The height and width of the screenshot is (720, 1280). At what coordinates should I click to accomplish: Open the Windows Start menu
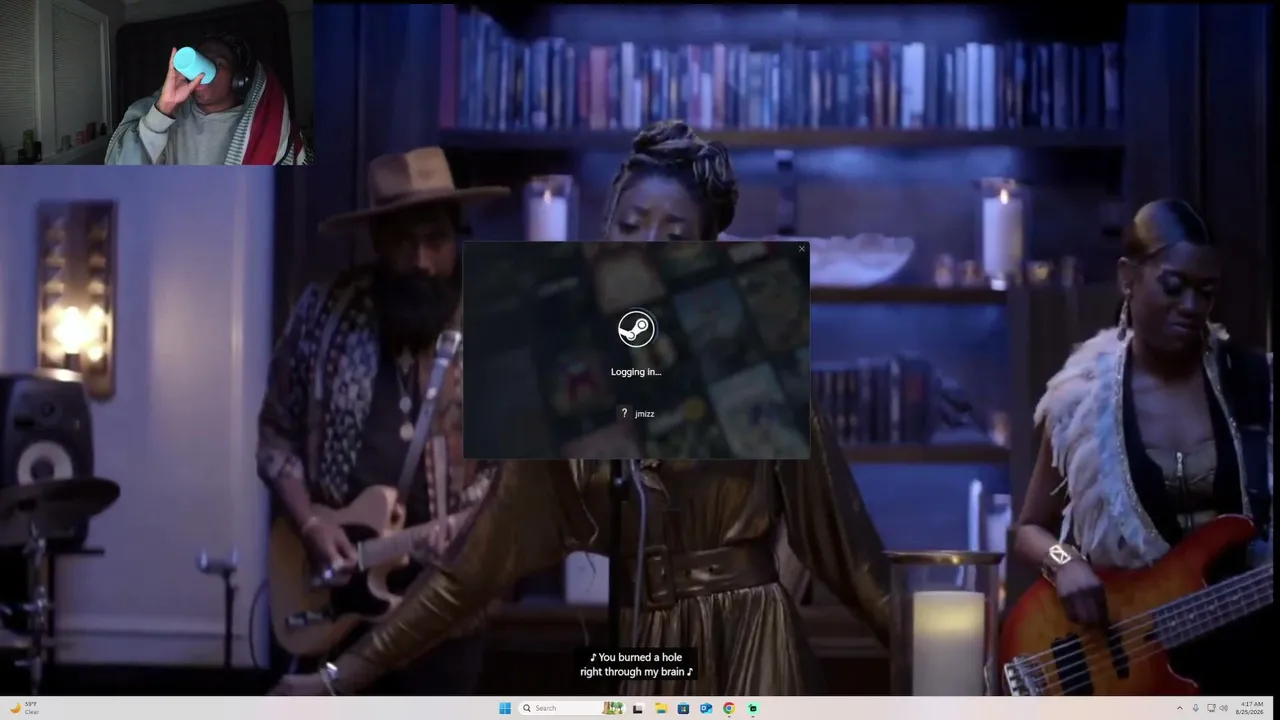coord(505,708)
